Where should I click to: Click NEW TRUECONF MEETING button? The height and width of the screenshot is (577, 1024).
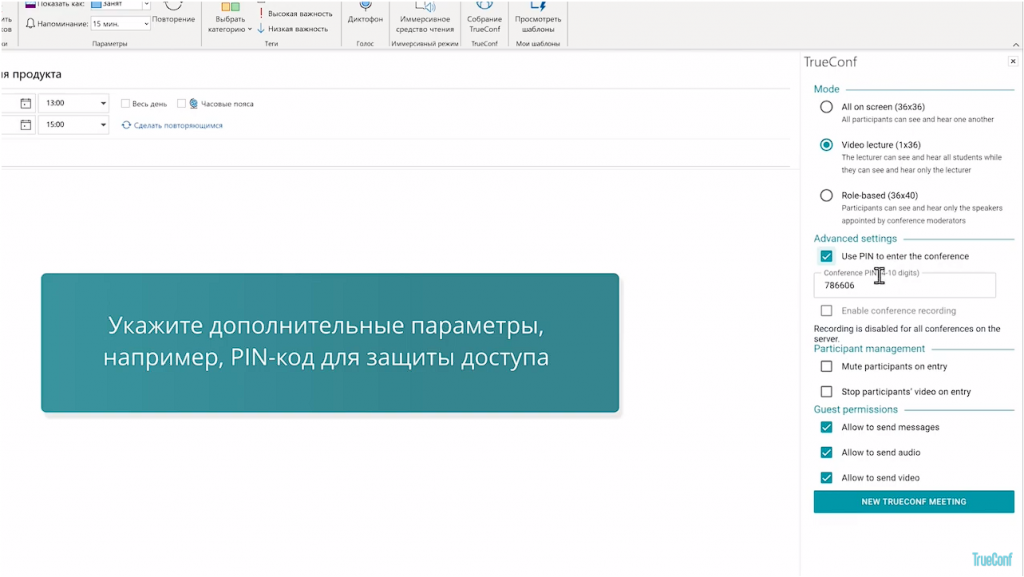pyautogui.click(x=914, y=502)
